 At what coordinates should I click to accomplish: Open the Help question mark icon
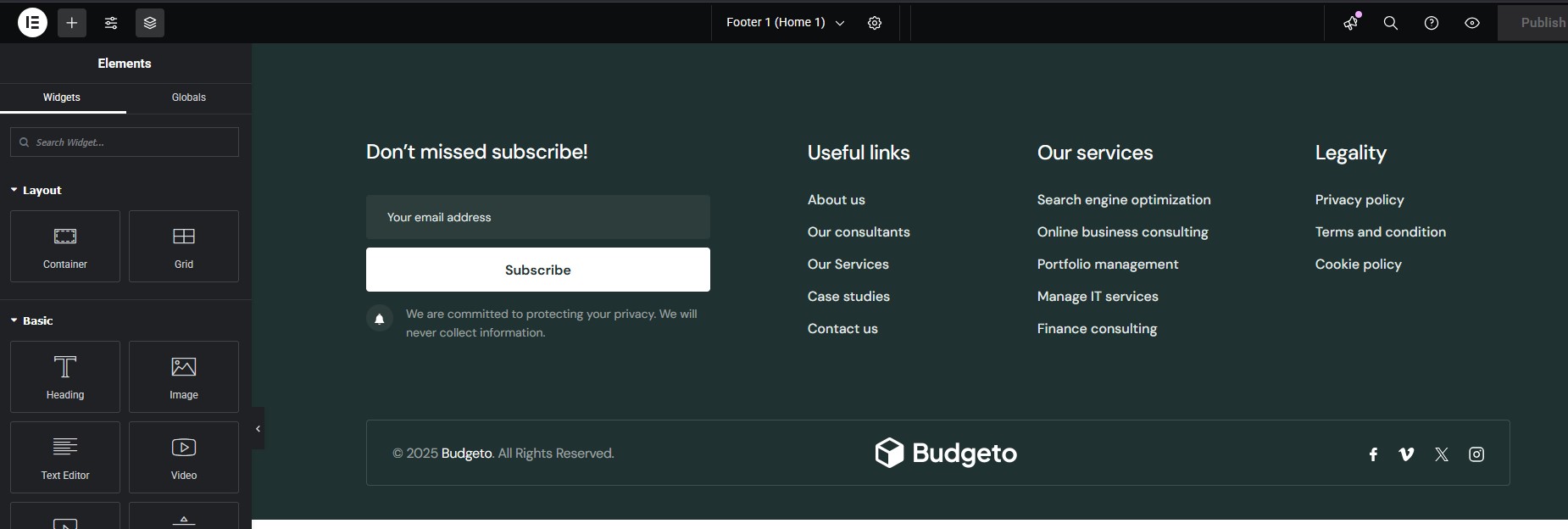[1432, 23]
